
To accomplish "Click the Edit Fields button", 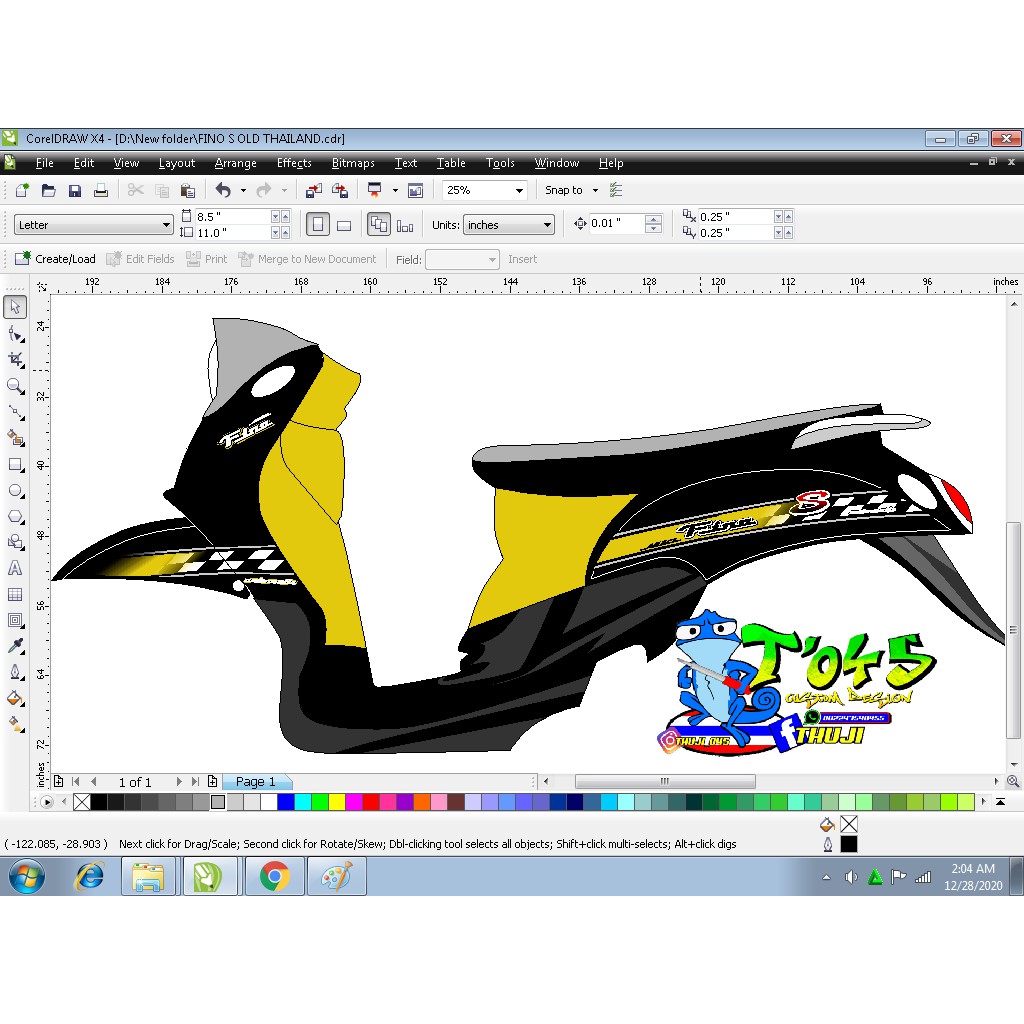I will pos(140,259).
